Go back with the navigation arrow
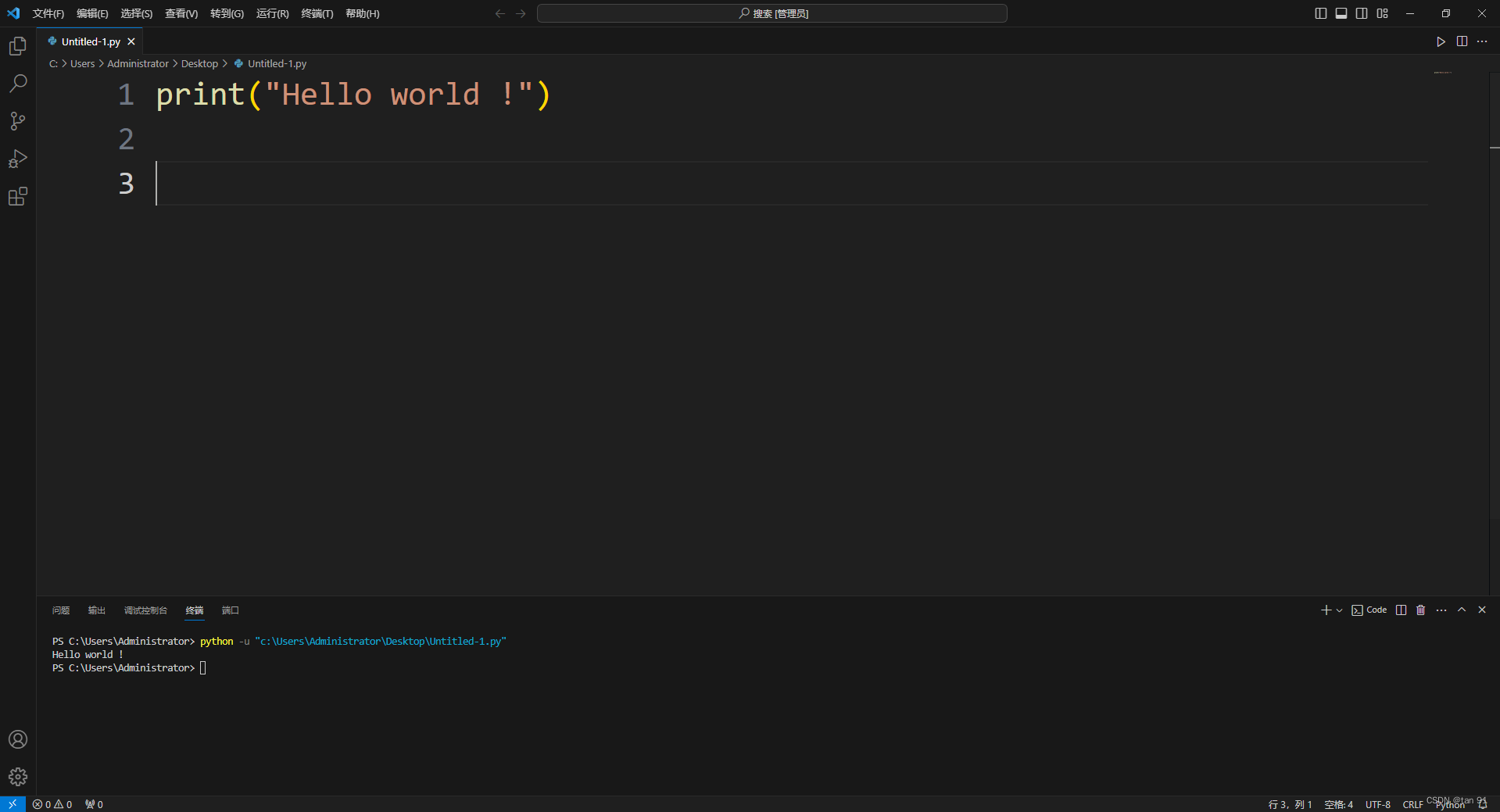This screenshot has height=812, width=1500. click(x=500, y=13)
